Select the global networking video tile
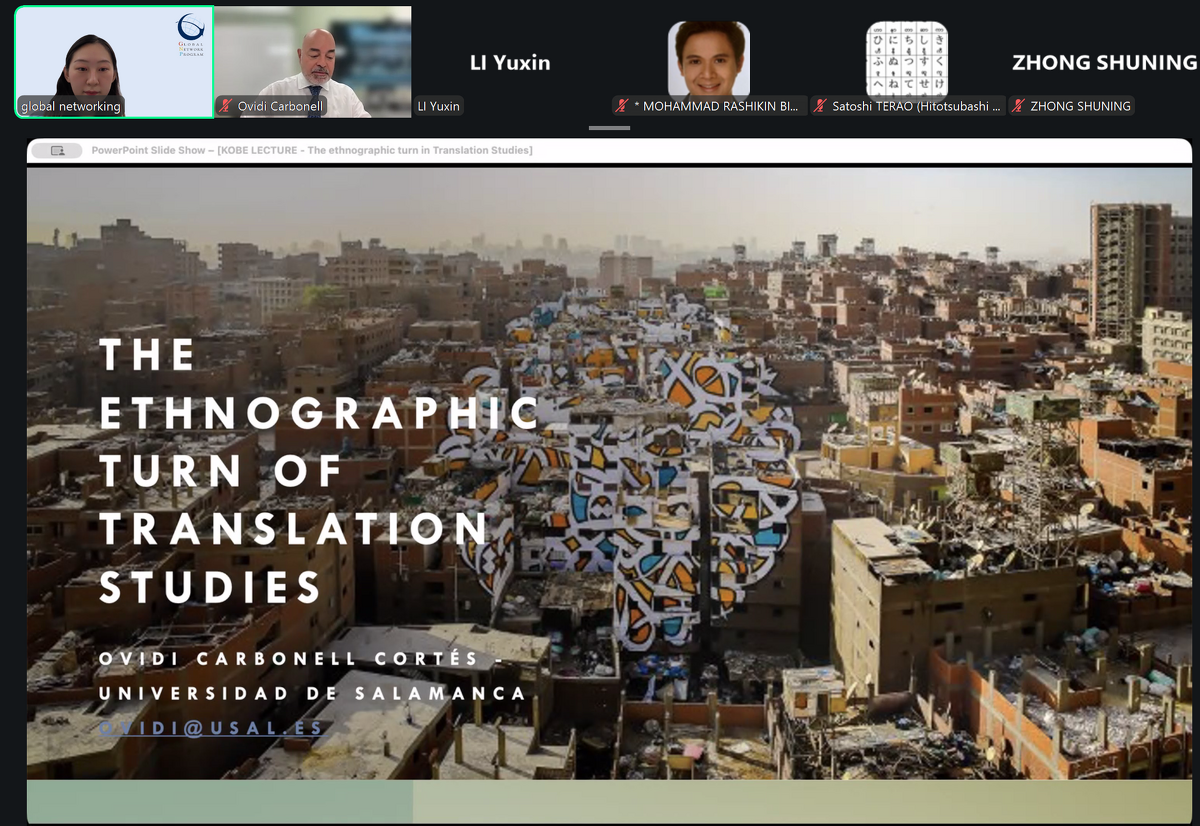This screenshot has height=826, width=1200. (x=114, y=62)
